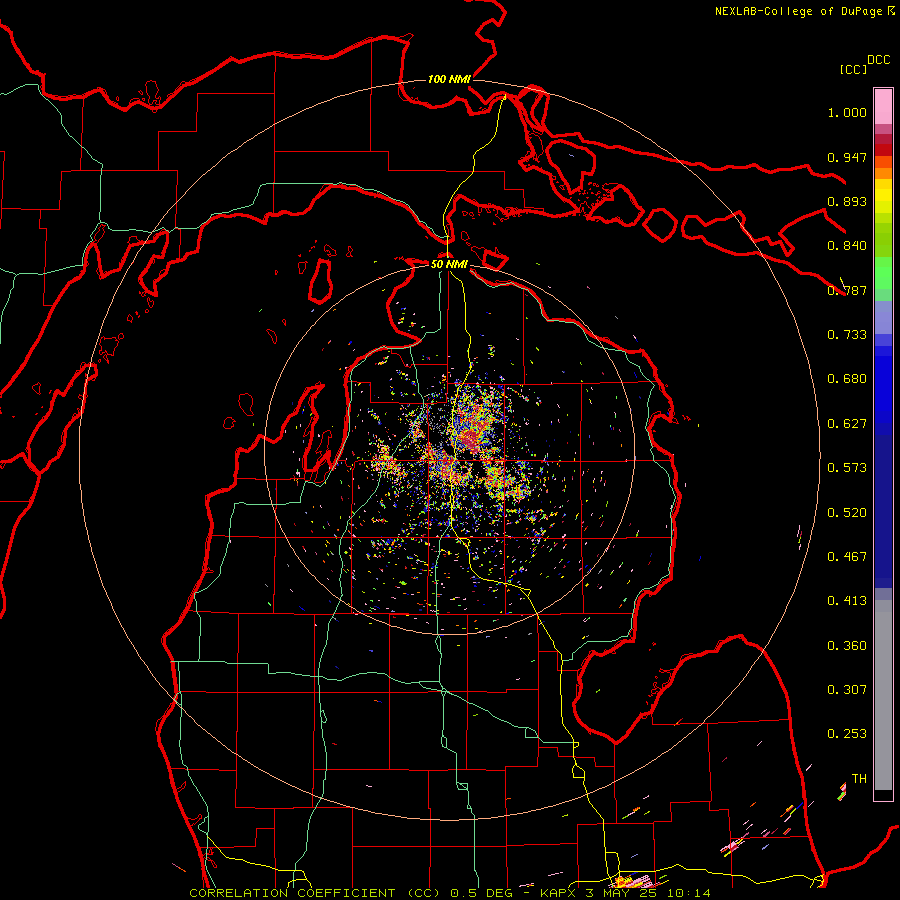This screenshot has width=900, height=900.
Task: Click the Correlation Coefficient caption at bottom
Action: [x=449, y=893]
